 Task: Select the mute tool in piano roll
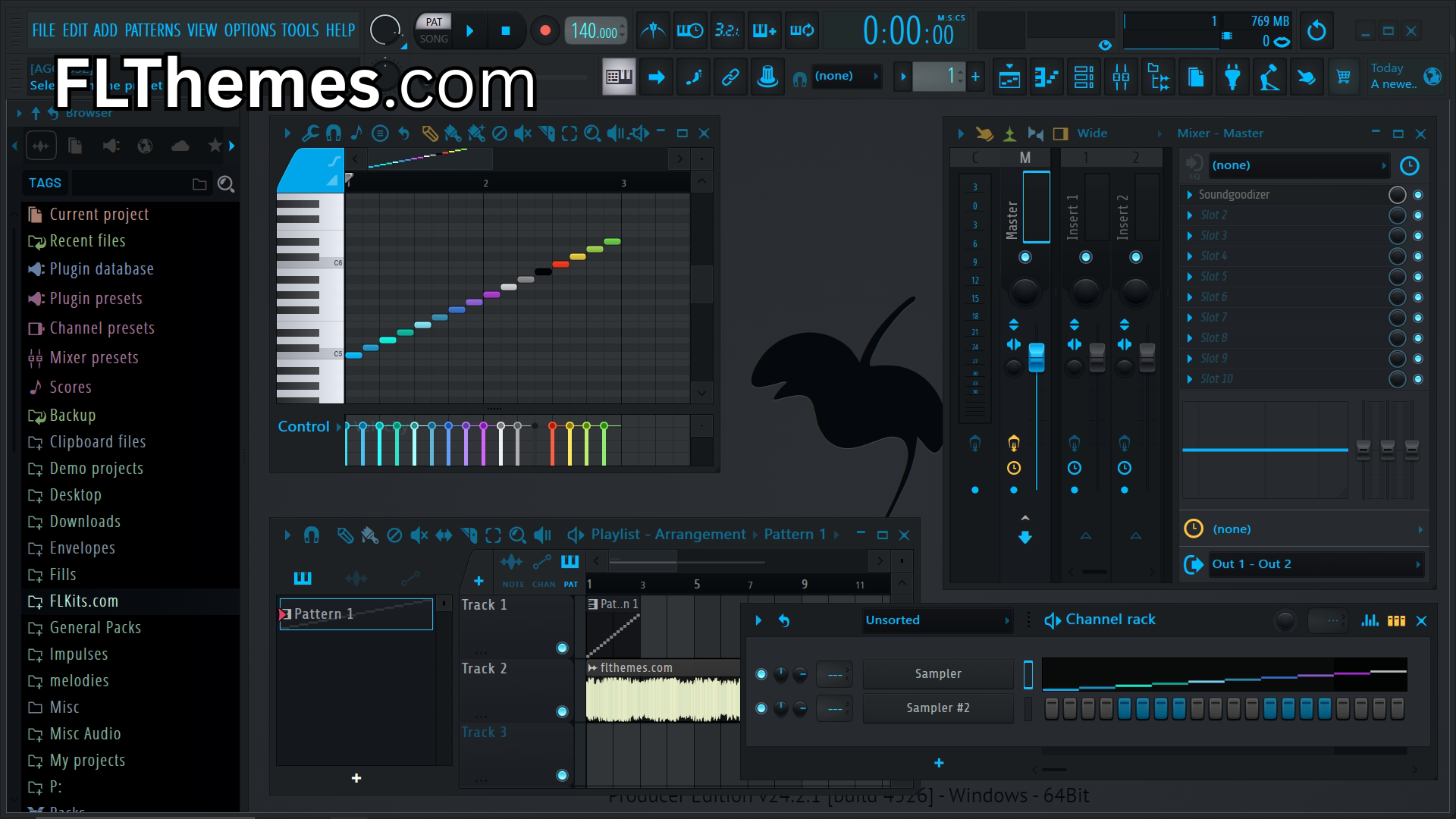point(522,133)
